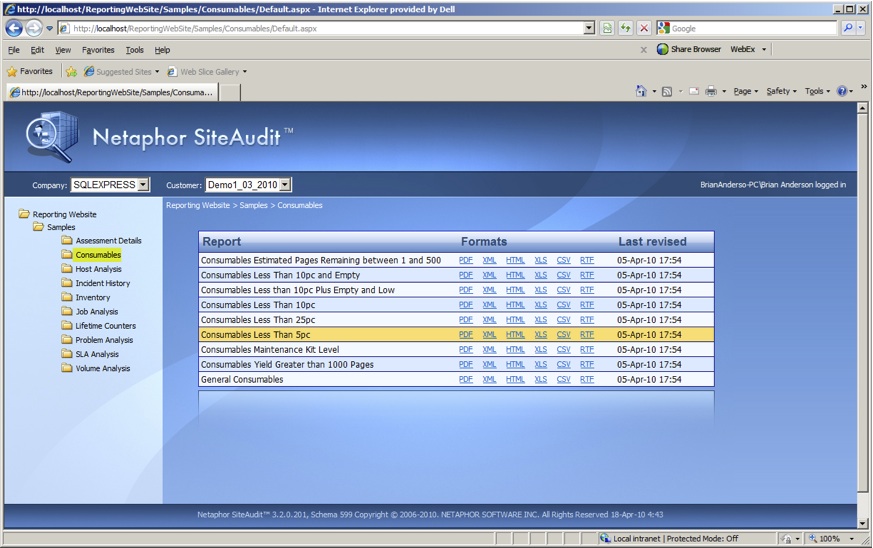Click Consumables Yield Greater than 1000 Pages
The height and width of the screenshot is (548, 873).
coord(287,364)
